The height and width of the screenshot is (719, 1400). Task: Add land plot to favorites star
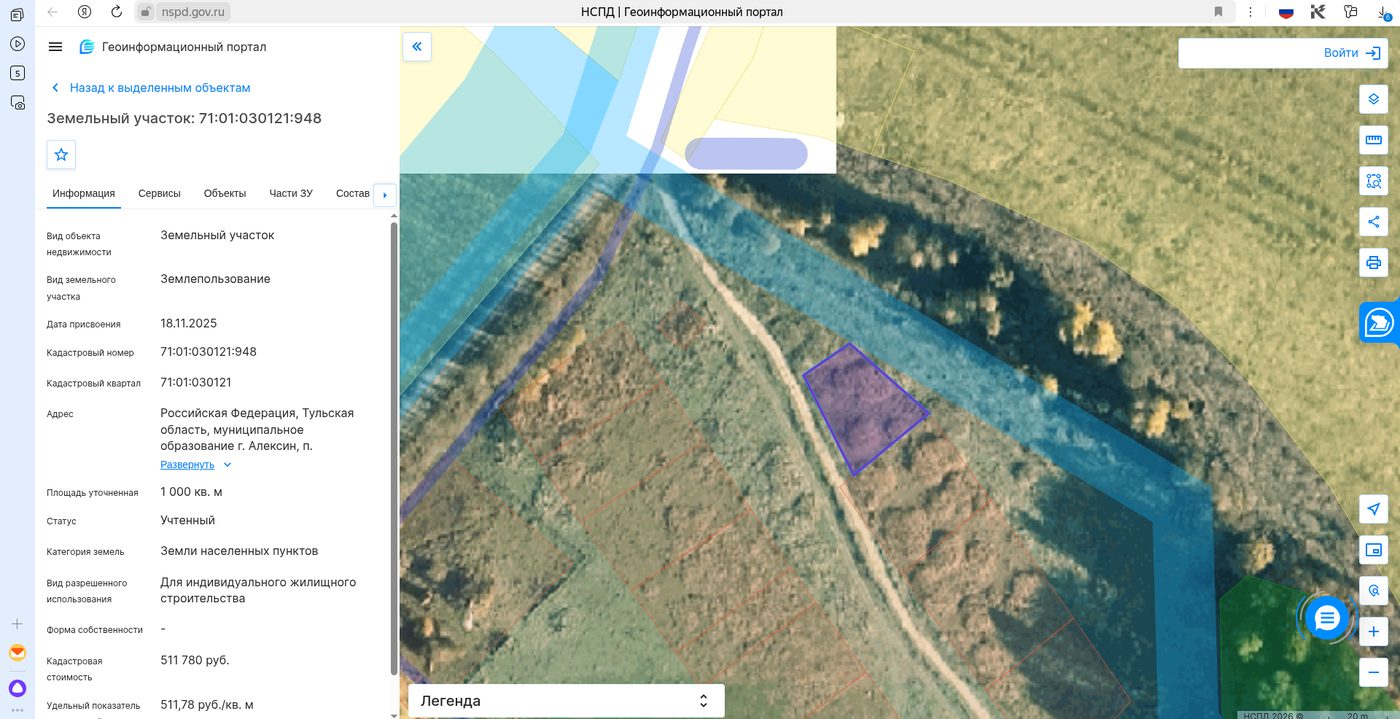click(x=61, y=155)
